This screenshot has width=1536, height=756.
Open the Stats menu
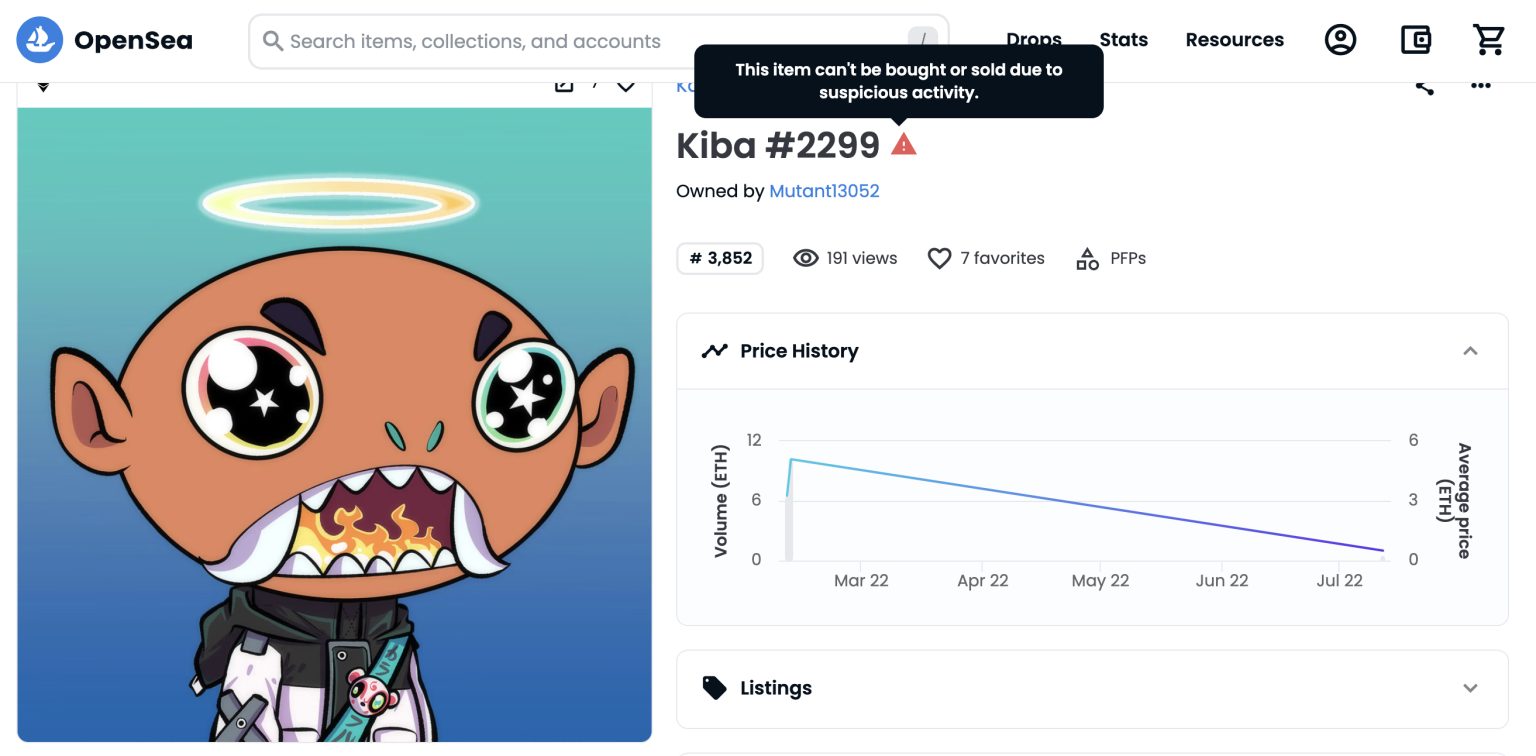(1123, 40)
